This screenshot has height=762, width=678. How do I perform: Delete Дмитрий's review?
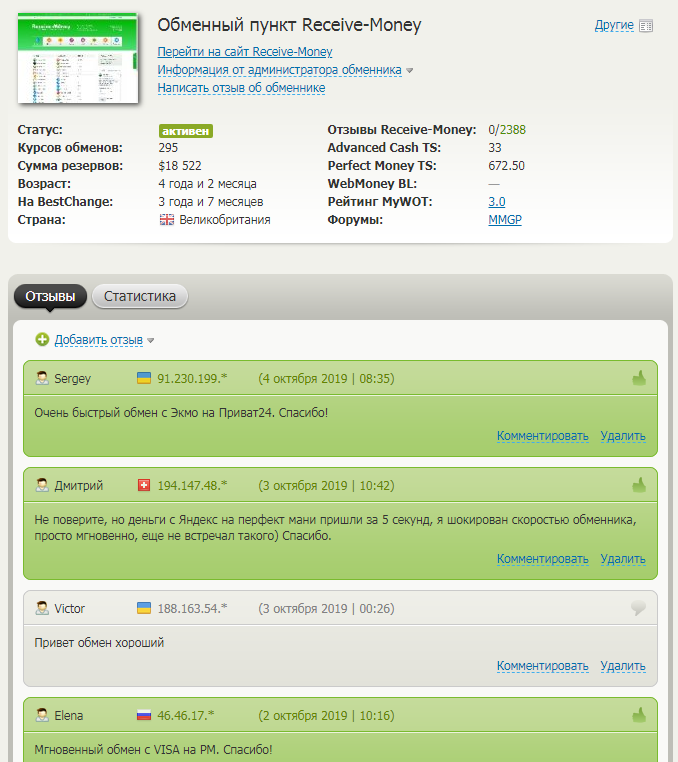click(623, 559)
